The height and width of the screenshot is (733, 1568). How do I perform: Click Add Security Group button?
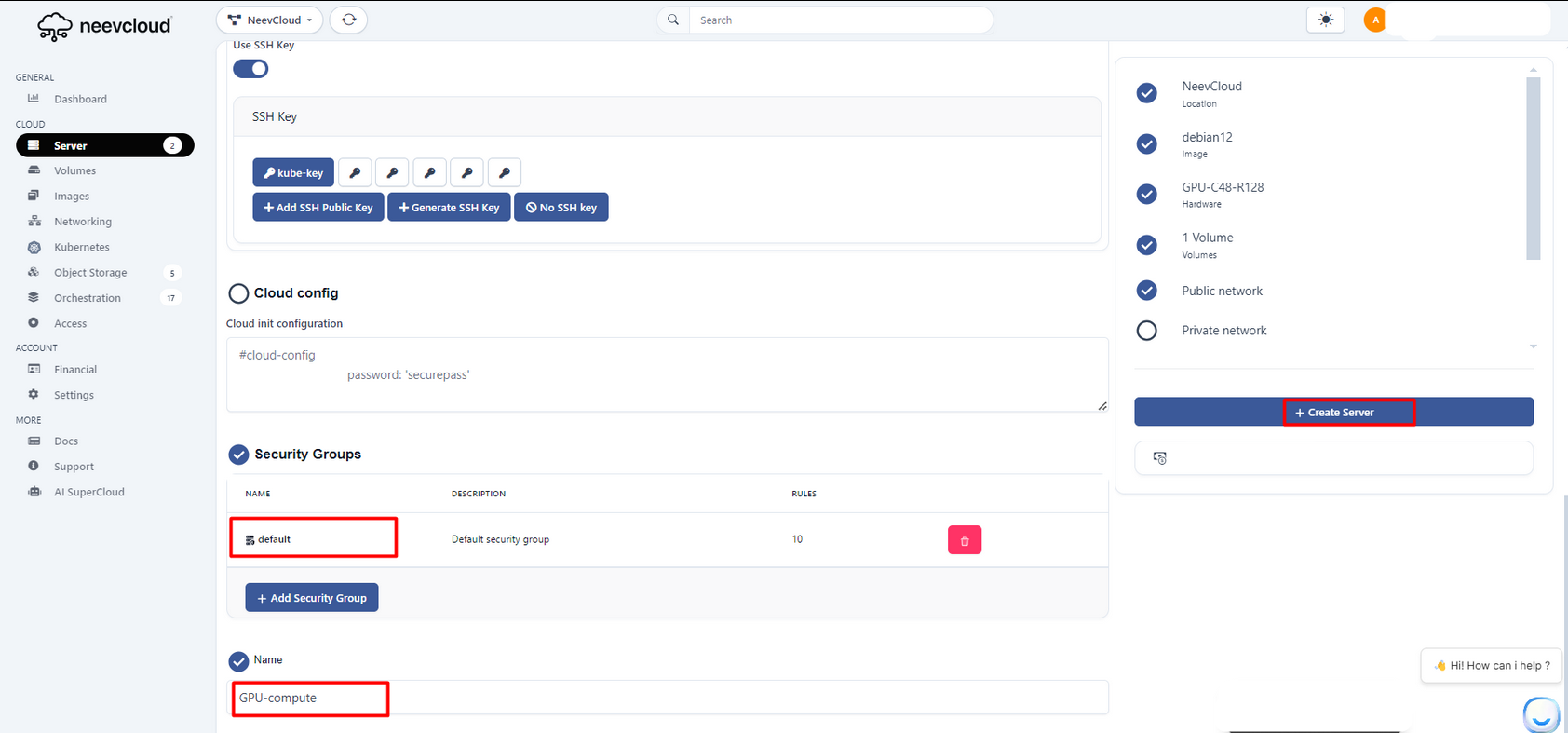(312, 598)
